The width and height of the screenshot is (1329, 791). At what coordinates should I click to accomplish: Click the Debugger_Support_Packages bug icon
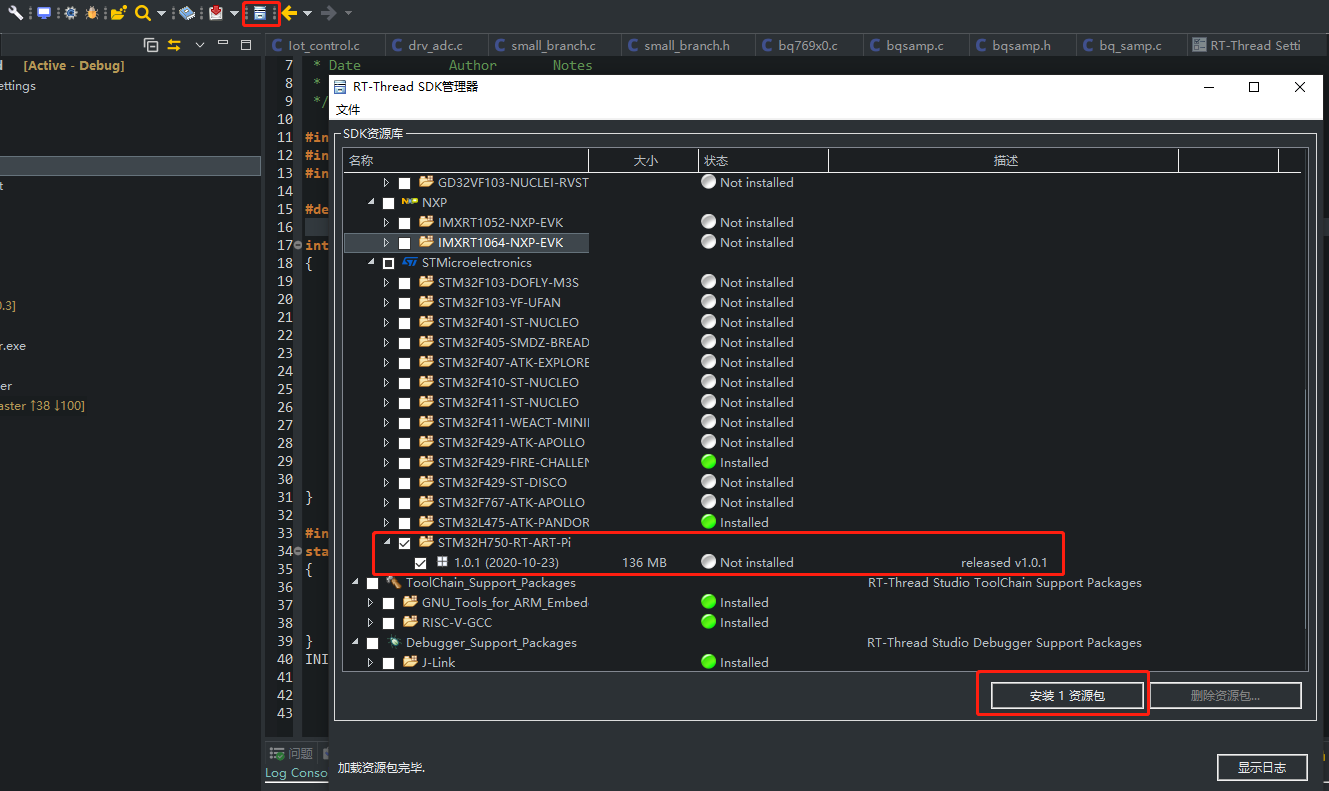pyautogui.click(x=393, y=642)
